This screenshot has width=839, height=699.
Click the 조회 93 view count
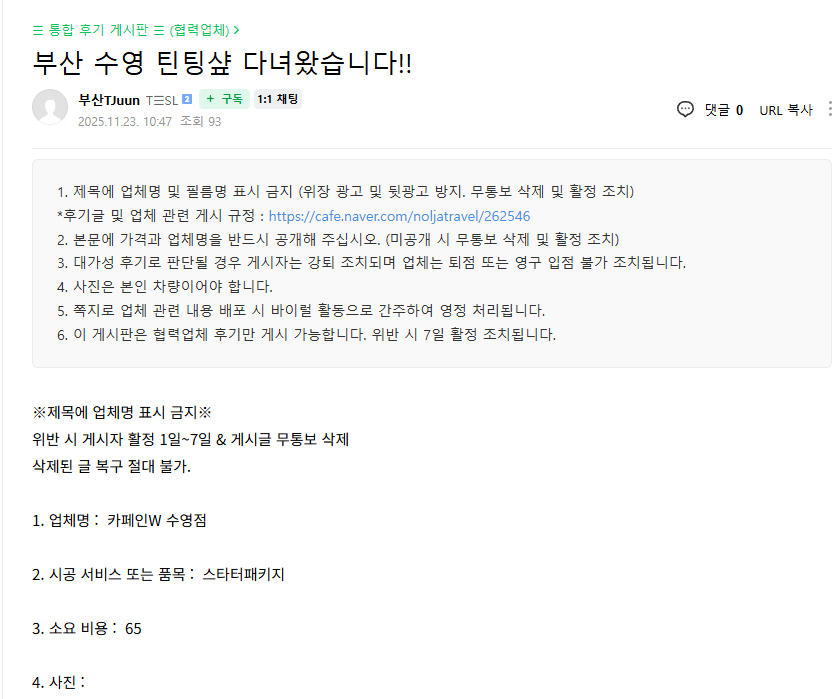click(200, 121)
